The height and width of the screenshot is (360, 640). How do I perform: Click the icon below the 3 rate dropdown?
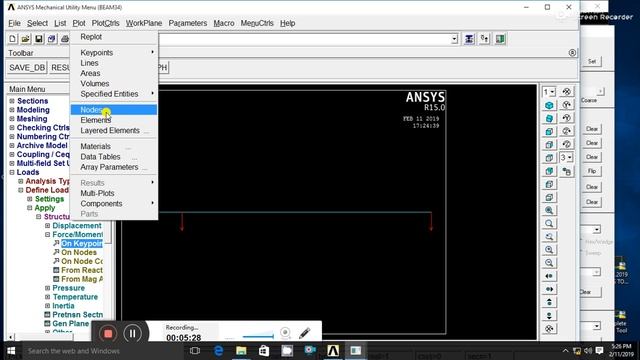tap(567, 171)
